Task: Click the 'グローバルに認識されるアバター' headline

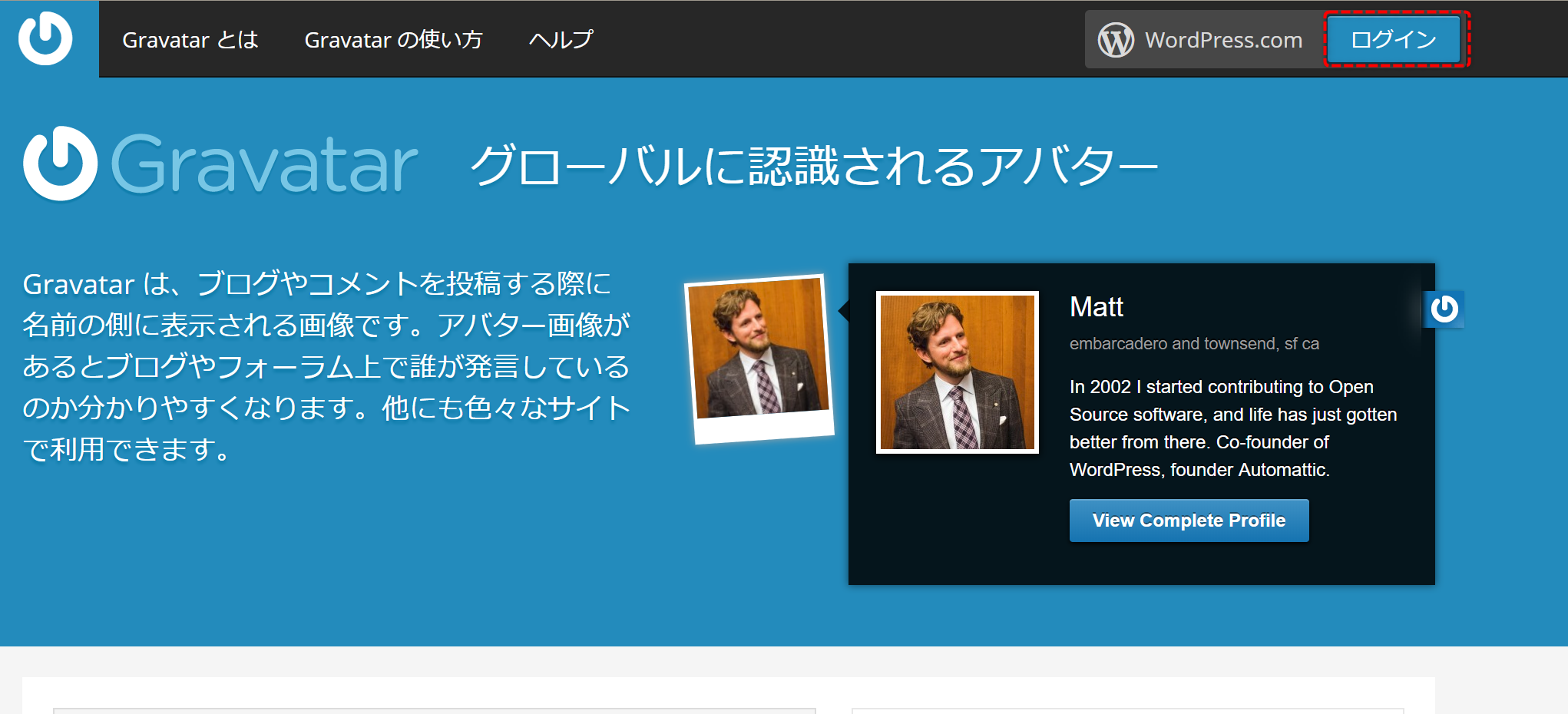Action: [814, 166]
